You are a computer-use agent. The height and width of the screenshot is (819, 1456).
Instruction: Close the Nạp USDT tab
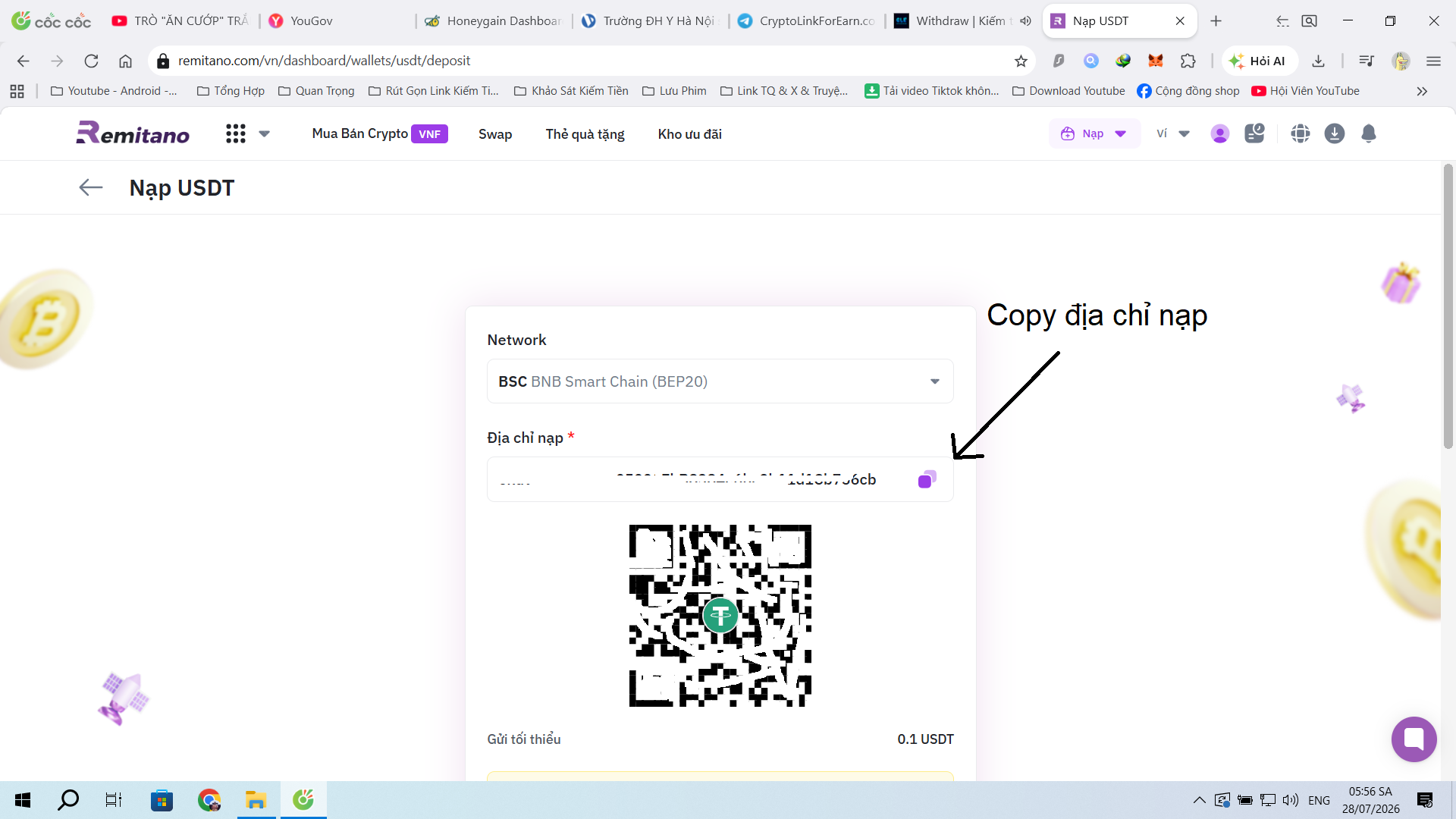pyautogui.click(x=1180, y=21)
